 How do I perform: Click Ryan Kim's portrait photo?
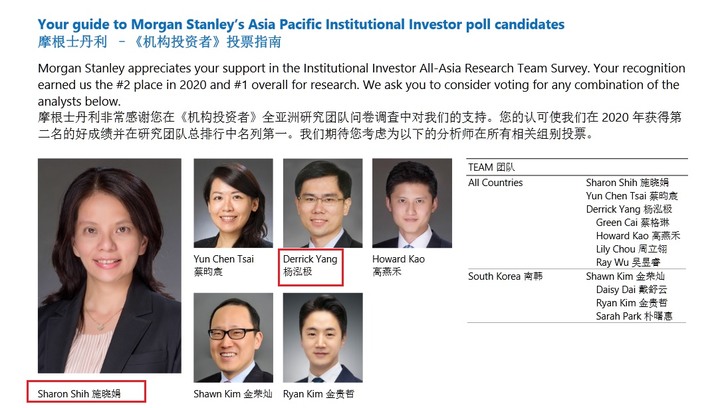(322, 338)
